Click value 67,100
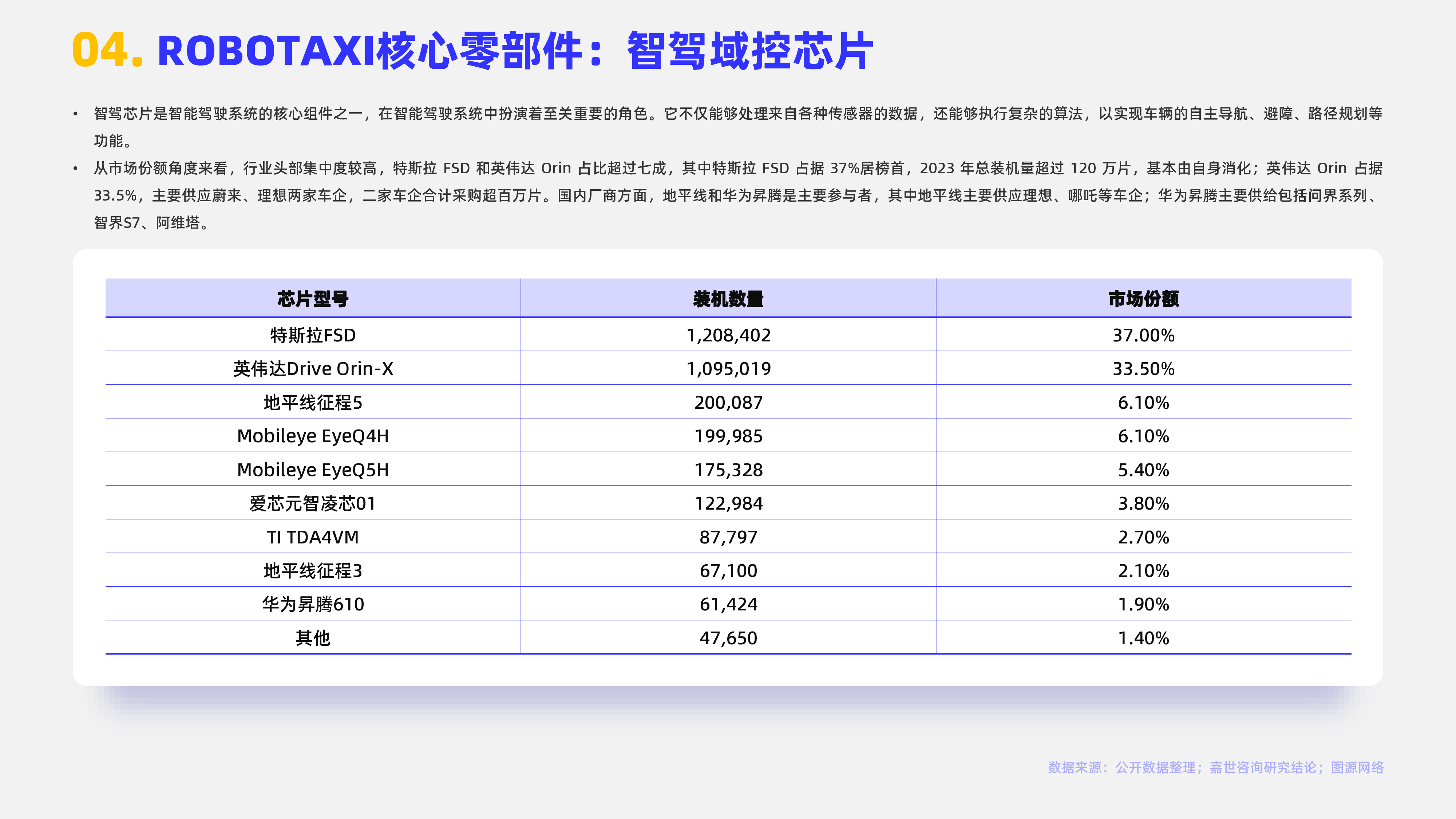1456x819 pixels. click(x=728, y=570)
